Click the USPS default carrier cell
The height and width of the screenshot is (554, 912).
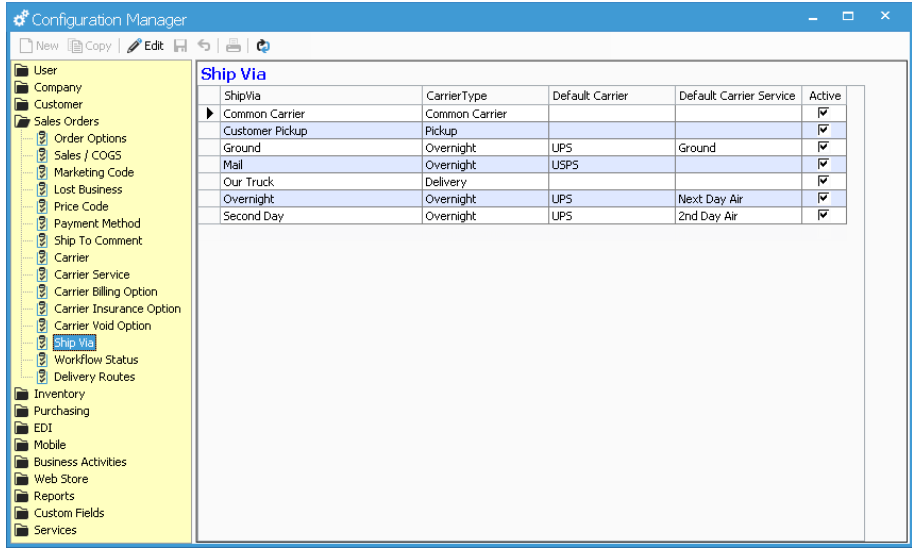click(x=611, y=165)
